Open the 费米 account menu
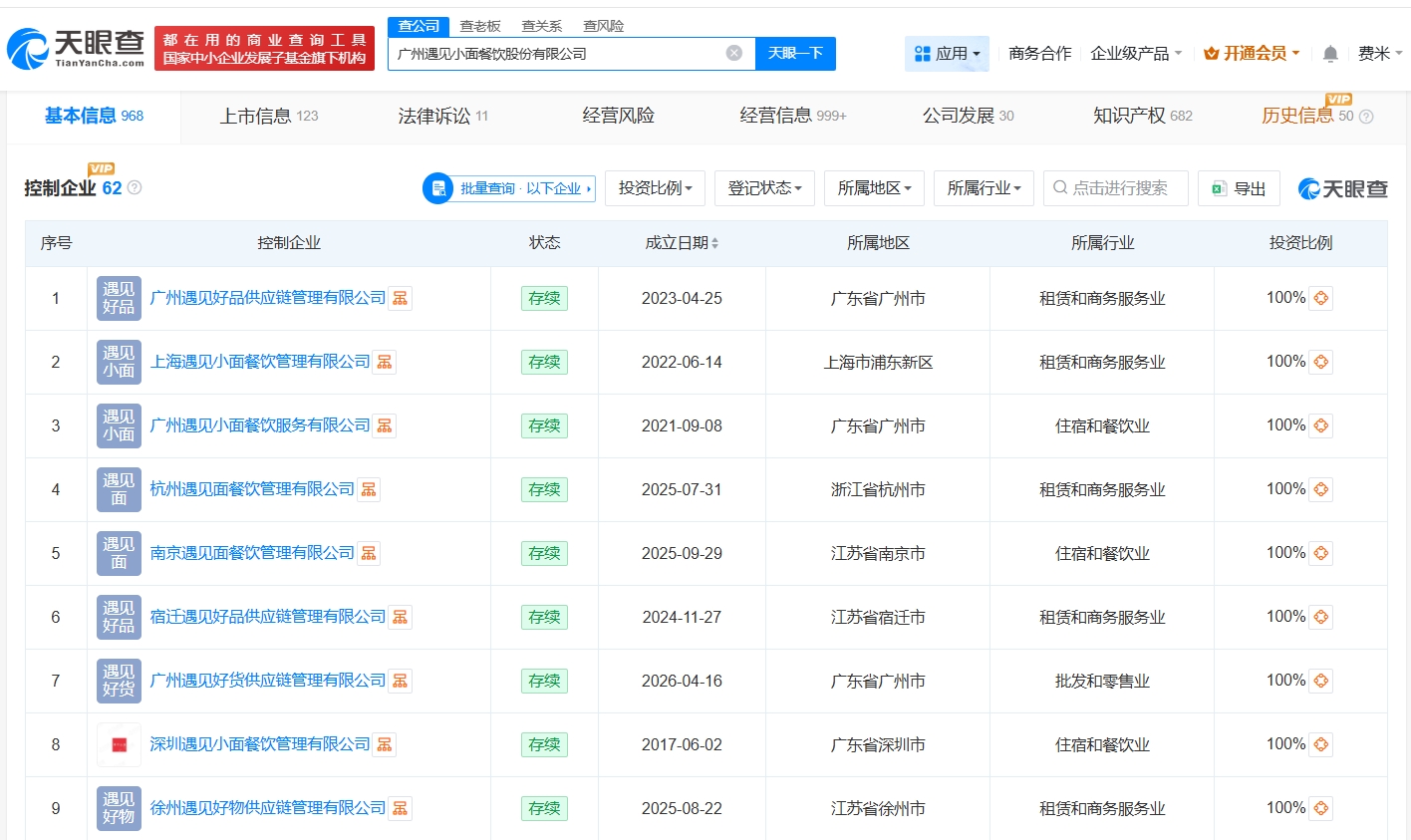1411x840 pixels. [1380, 54]
